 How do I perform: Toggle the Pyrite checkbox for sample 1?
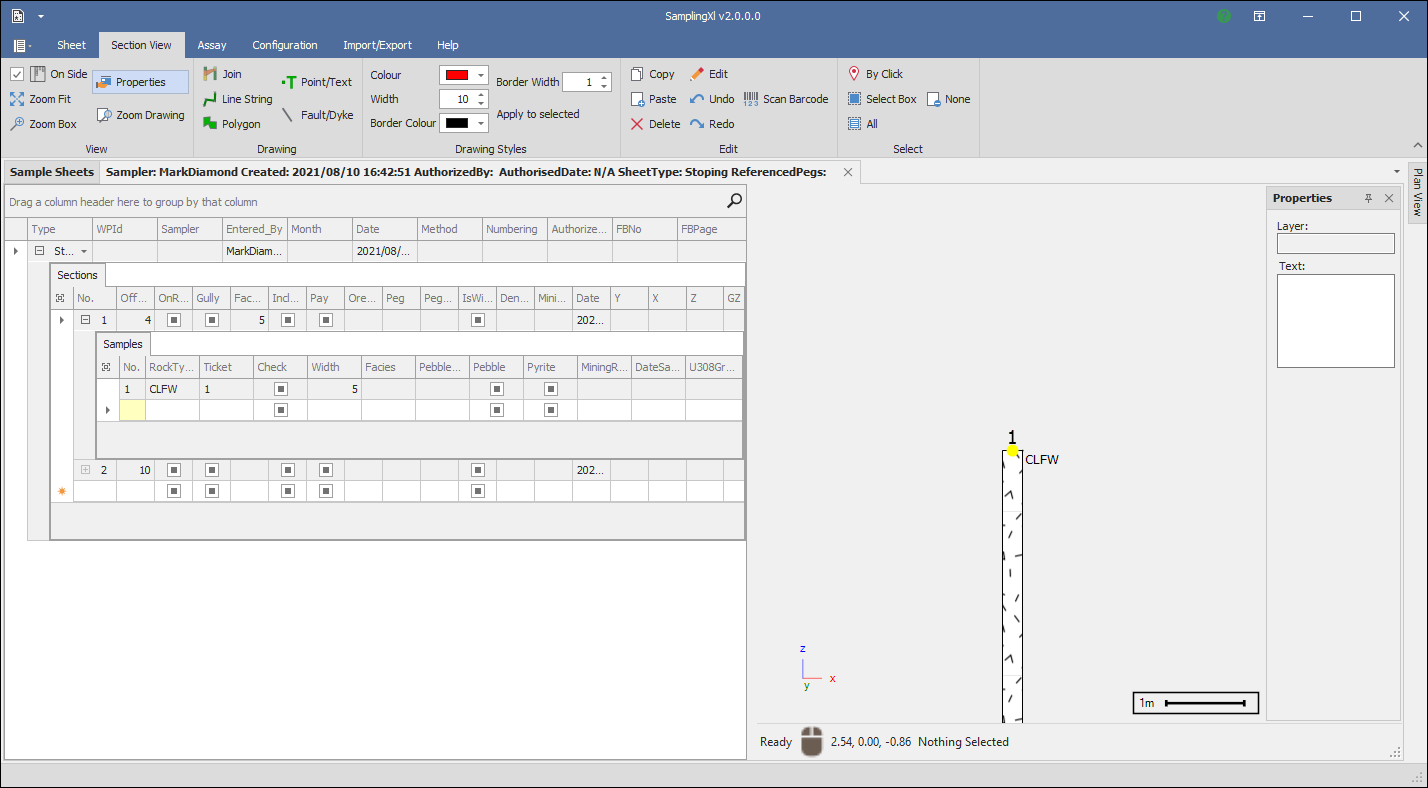550,388
